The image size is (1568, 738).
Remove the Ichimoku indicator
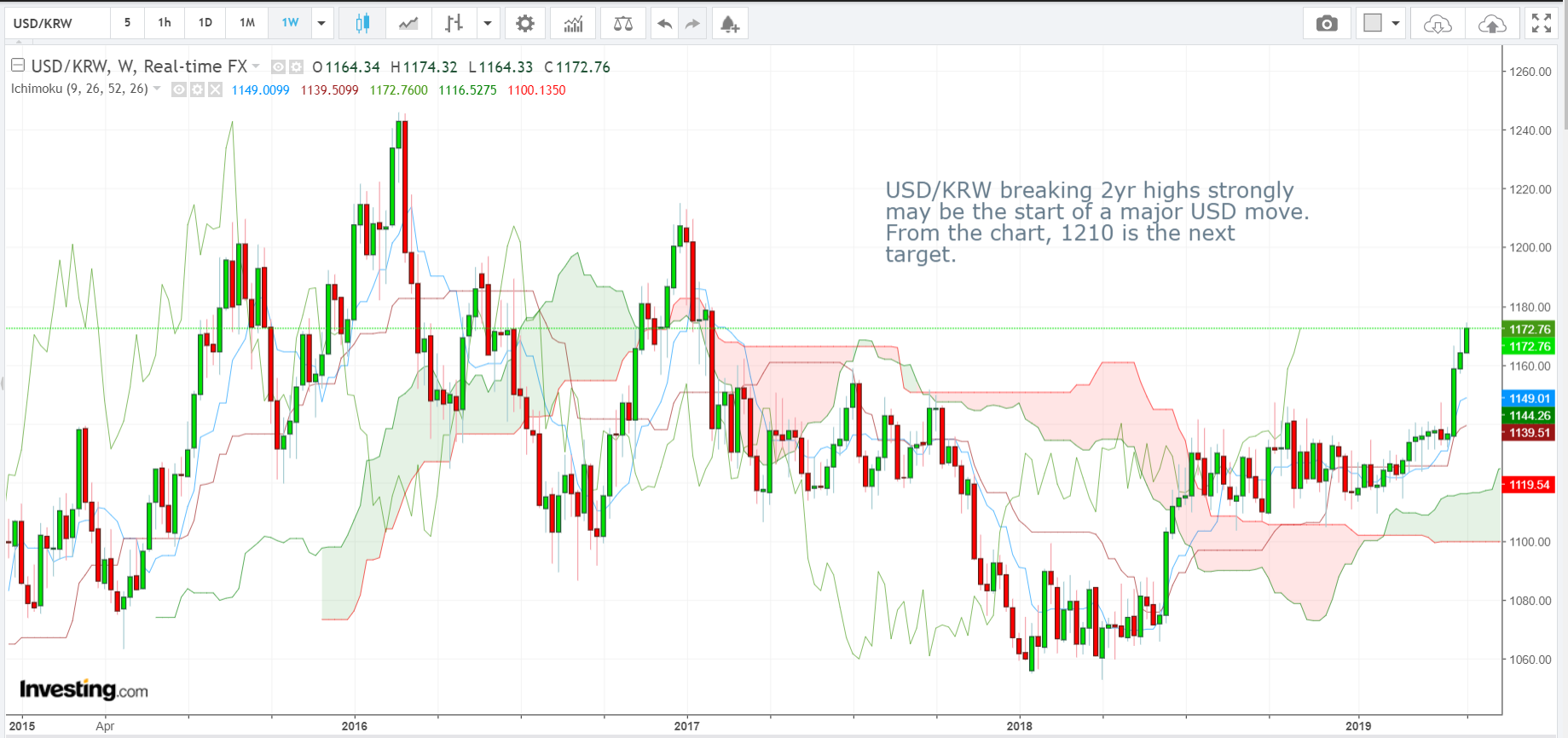[215, 89]
